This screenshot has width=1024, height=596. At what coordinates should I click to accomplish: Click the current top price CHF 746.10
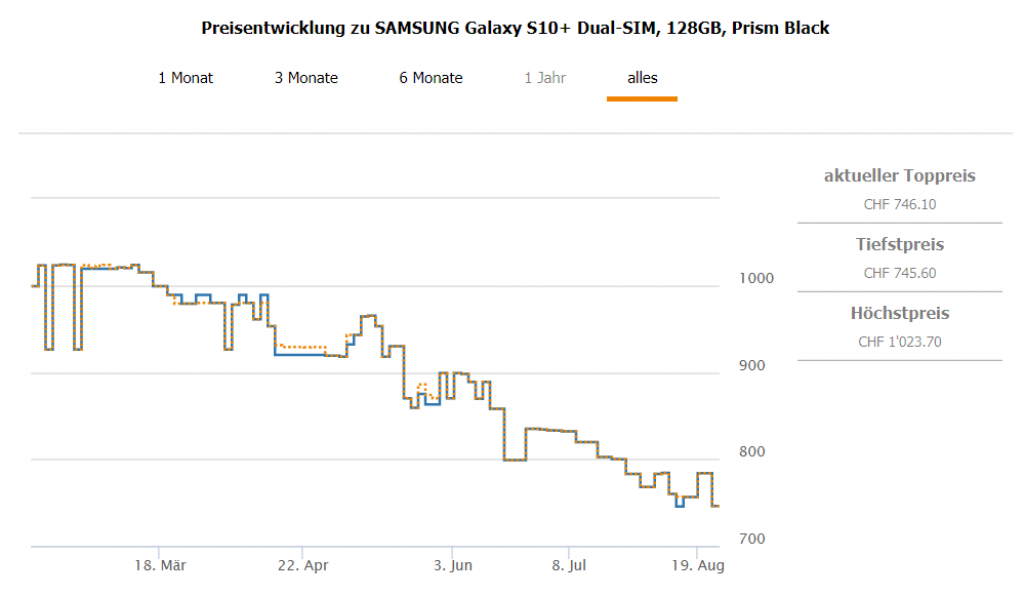(x=900, y=205)
